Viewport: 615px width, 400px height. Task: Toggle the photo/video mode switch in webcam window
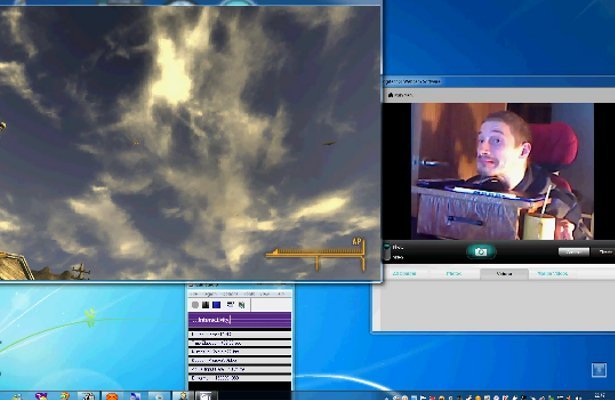(x=387, y=252)
